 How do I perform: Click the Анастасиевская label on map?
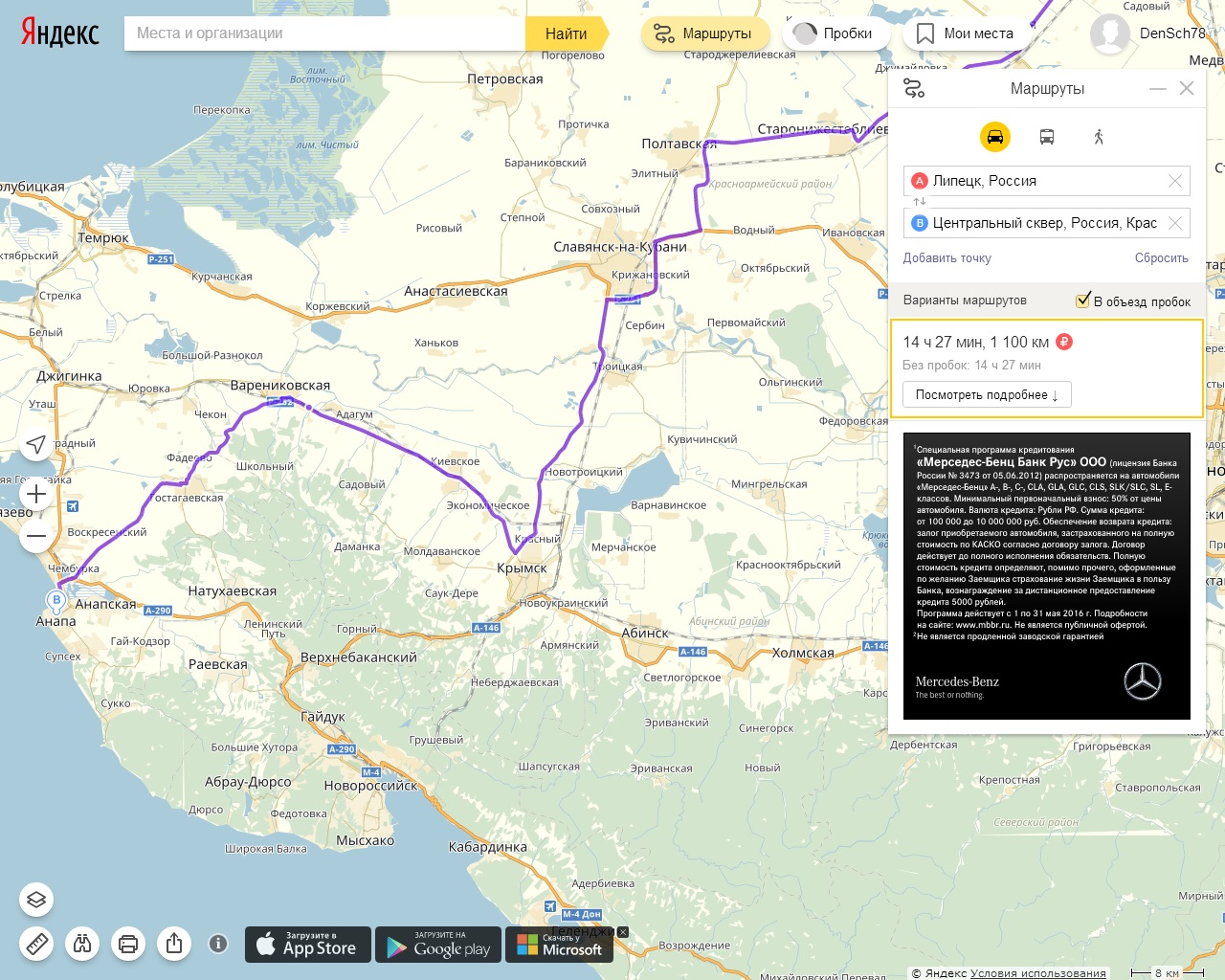tap(456, 291)
